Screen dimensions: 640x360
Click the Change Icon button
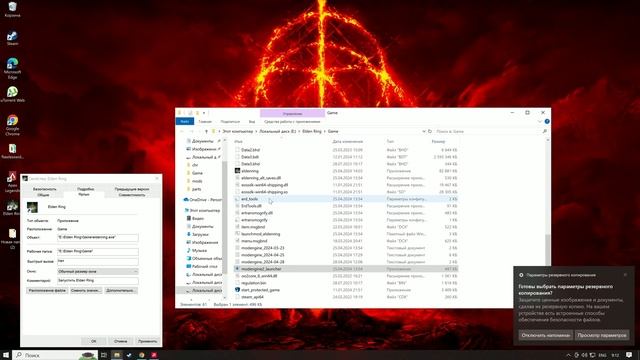86,291
